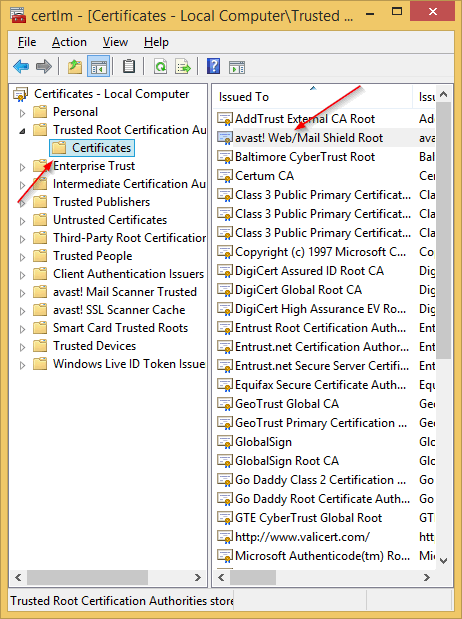Click the Refresh toolbar icon
This screenshot has height=619, width=462.
coord(160,66)
